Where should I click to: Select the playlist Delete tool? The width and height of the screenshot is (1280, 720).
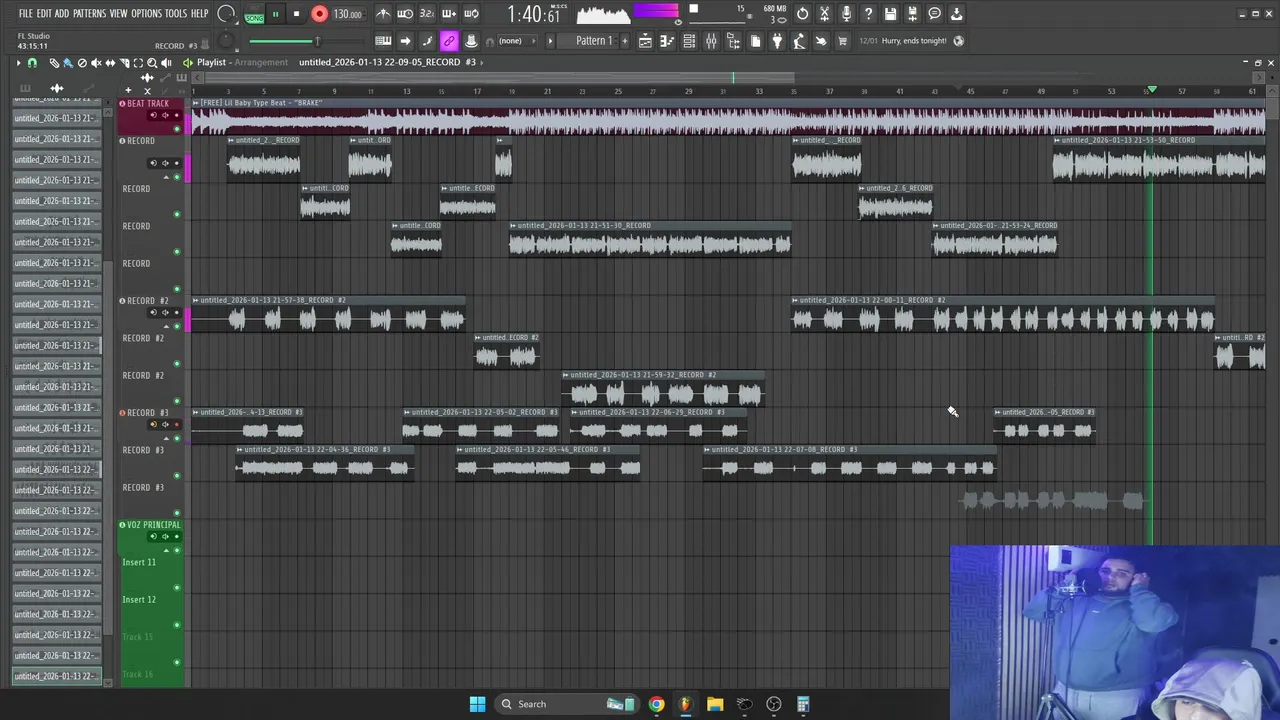tap(82, 63)
